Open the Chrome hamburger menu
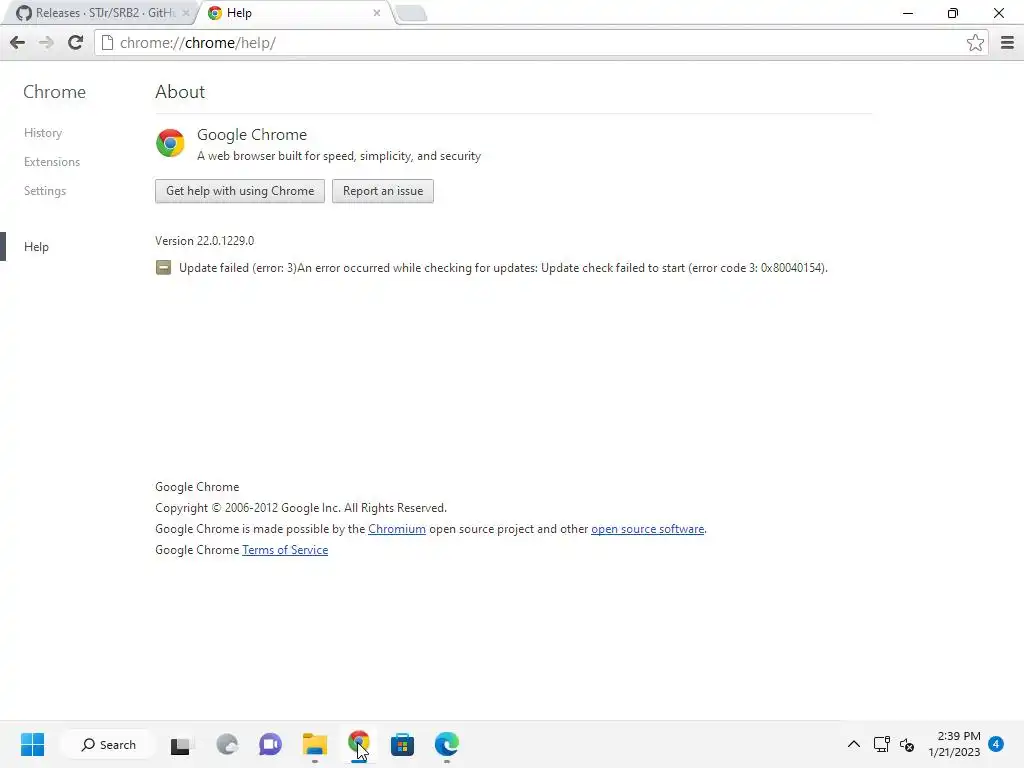The image size is (1024, 768). (x=1007, y=43)
